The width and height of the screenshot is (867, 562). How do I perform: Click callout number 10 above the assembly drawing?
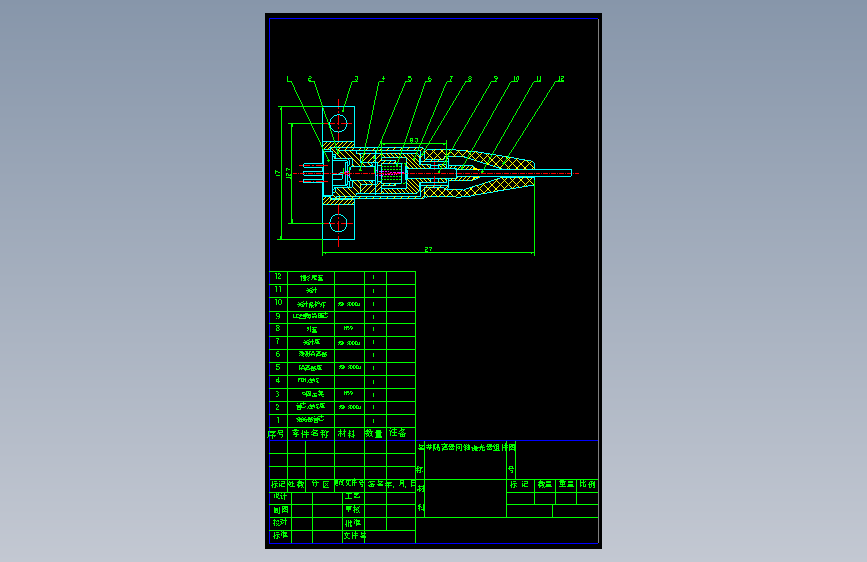516,79
